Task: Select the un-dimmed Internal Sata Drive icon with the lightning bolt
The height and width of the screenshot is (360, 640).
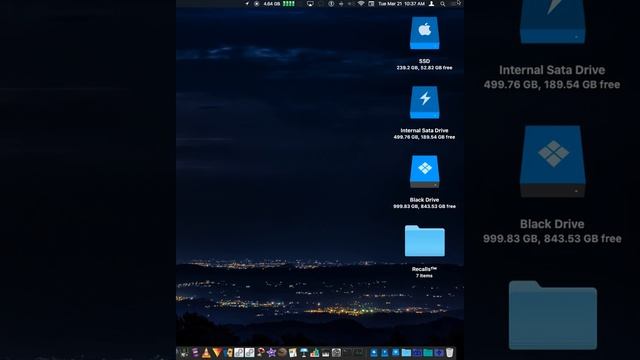Action: (x=424, y=102)
